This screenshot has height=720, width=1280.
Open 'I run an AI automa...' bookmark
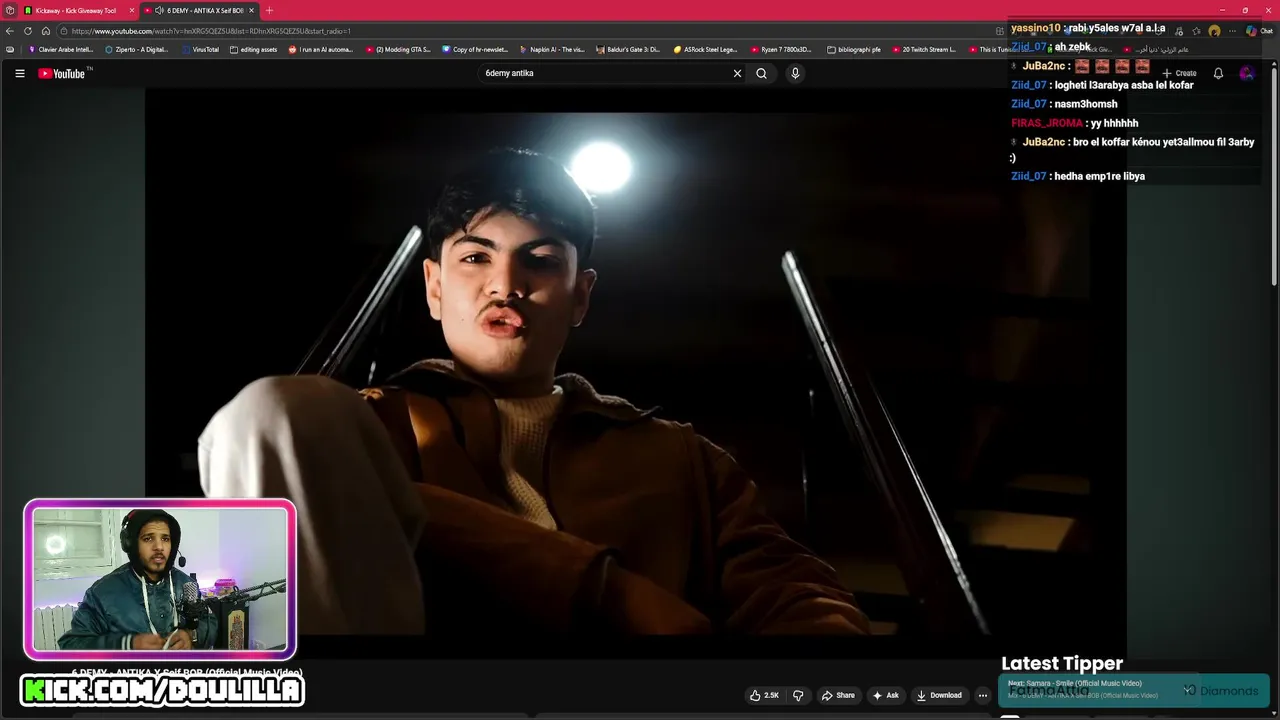click(x=321, y=49)
